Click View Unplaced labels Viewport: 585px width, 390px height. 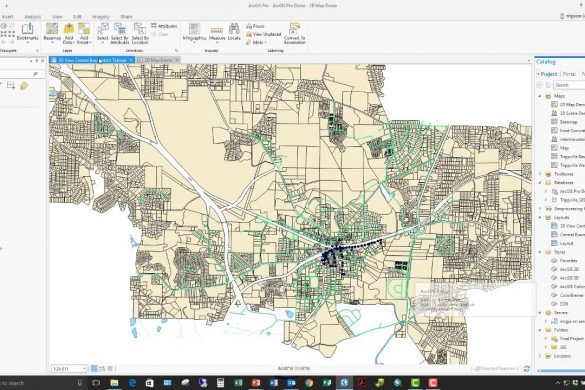(263, 34)
